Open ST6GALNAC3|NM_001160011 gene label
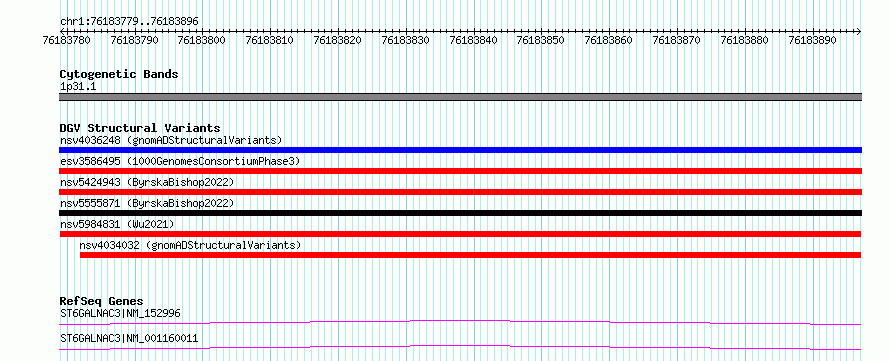Viewport: 890px width, 361px height. click(129, 338)
